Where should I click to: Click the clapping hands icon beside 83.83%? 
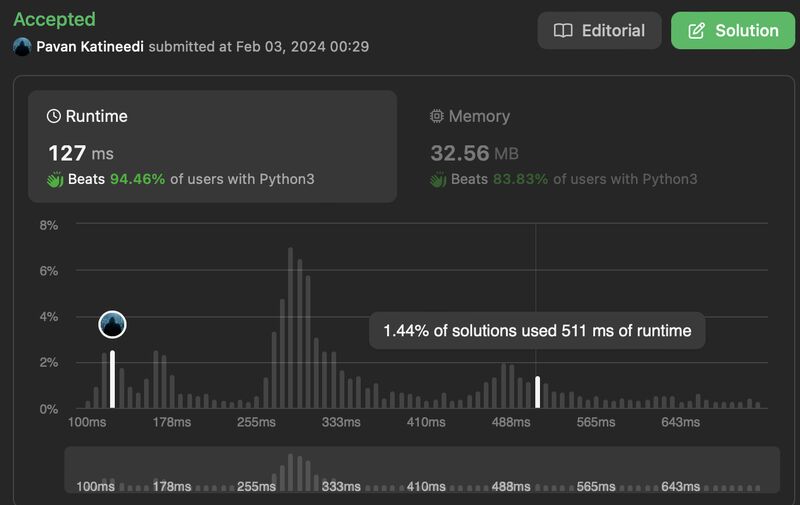click(438, 180)
